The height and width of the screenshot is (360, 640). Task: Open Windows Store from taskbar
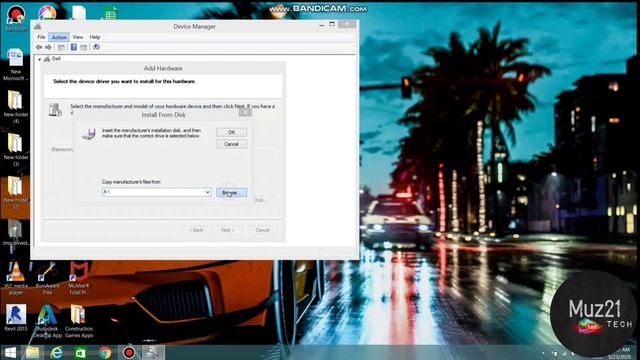click(80, 353)
